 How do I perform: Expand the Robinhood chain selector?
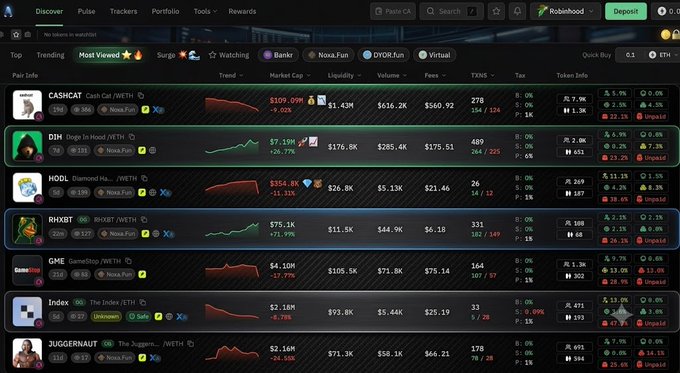[565, 11]
